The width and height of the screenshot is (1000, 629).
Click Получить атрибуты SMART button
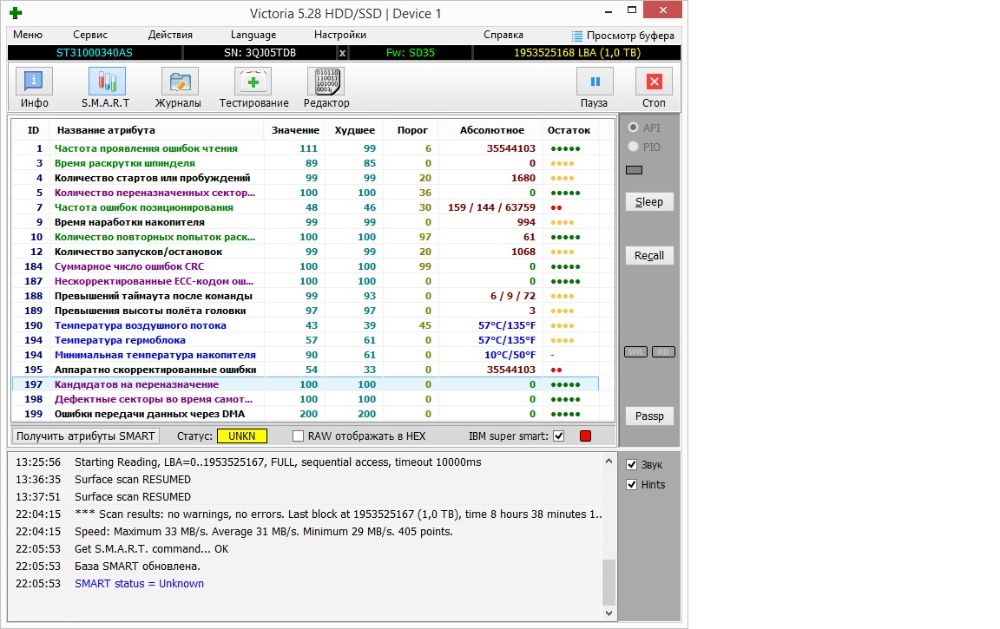click(85, 436)
